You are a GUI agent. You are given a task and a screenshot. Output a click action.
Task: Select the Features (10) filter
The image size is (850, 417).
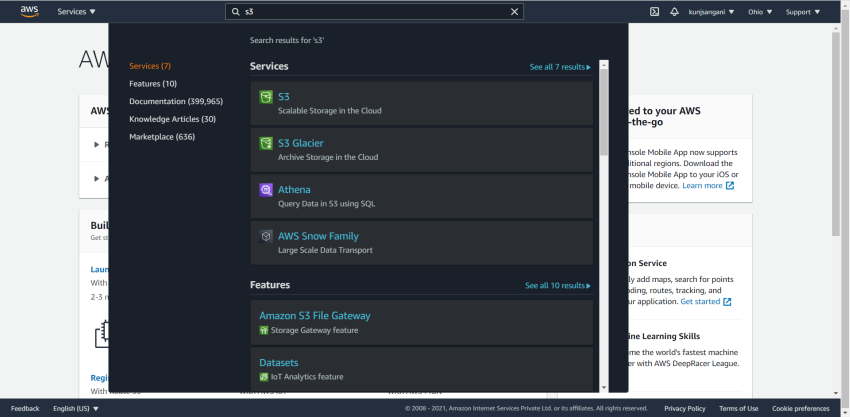tap(153, 84)
